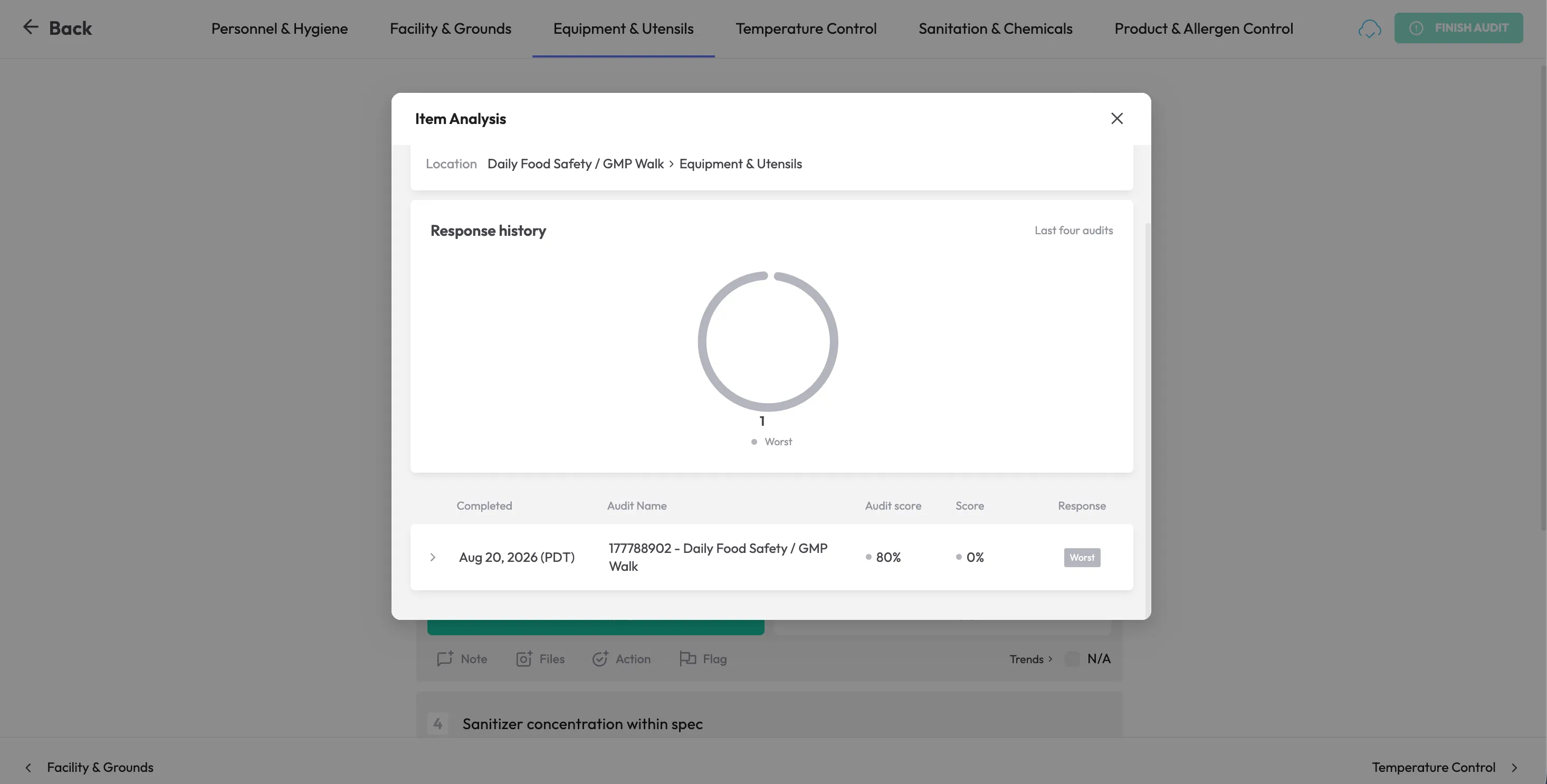
Task: Click the Completed column header
Action: (x=484, y=505)
